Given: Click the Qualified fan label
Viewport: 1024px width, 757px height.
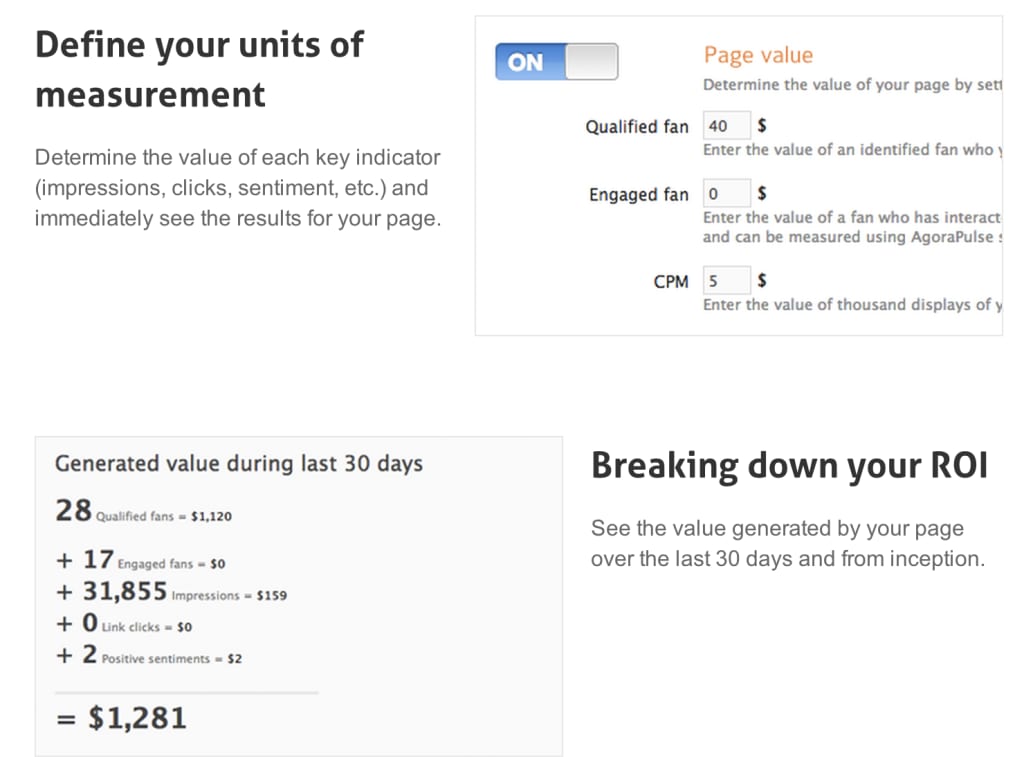Looking at the screenshot, I should point(637,127).
